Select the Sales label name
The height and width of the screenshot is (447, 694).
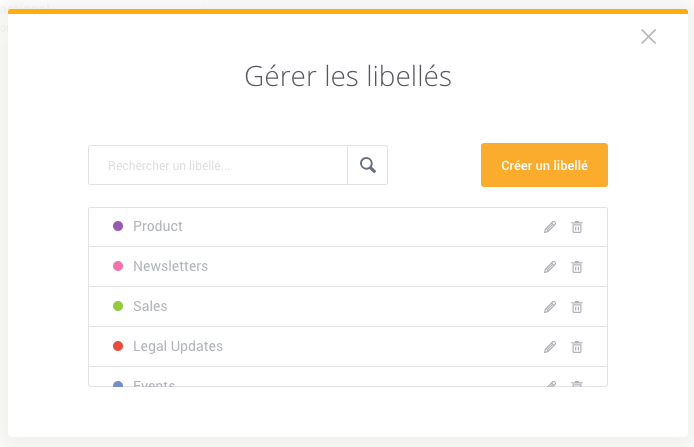point(150,306)
